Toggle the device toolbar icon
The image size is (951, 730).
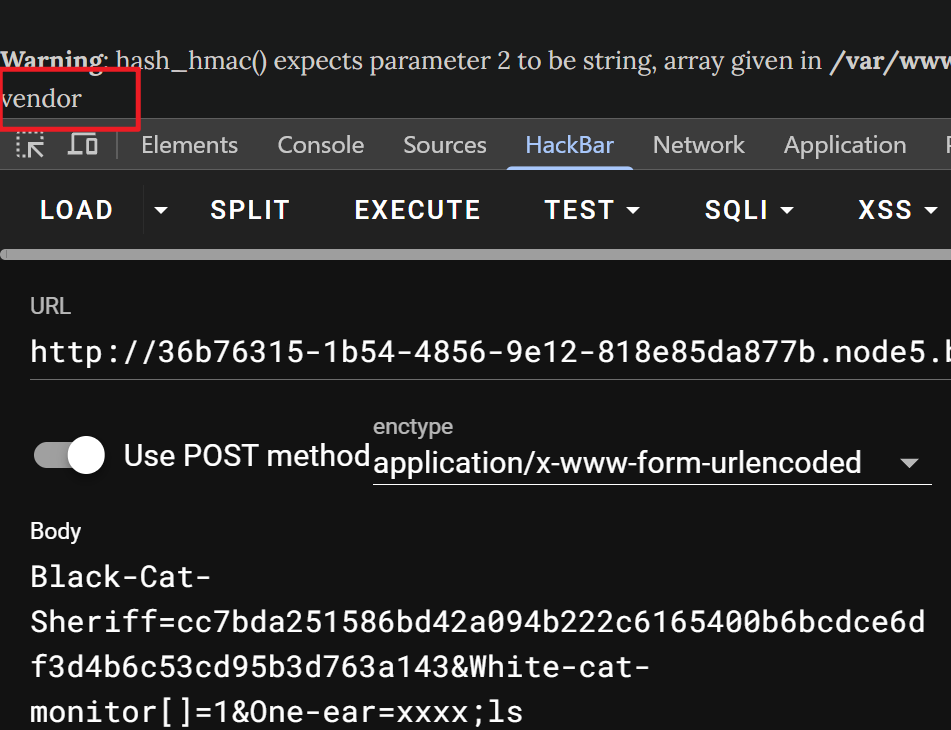[x=82, y=144]
